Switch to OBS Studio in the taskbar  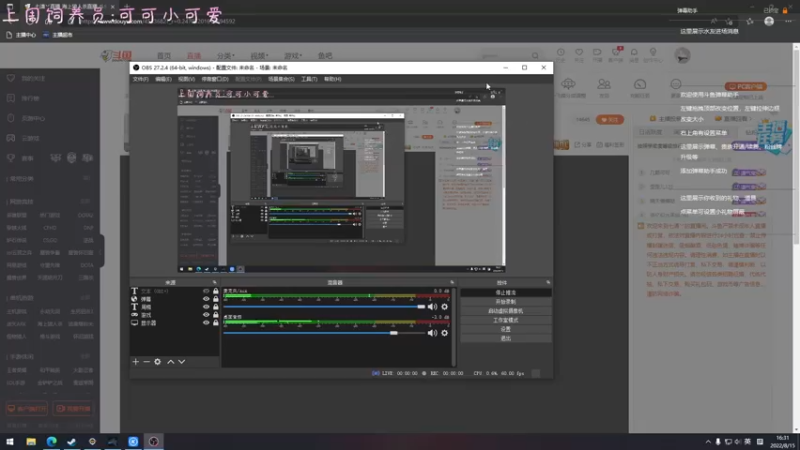tap(154, 441)
